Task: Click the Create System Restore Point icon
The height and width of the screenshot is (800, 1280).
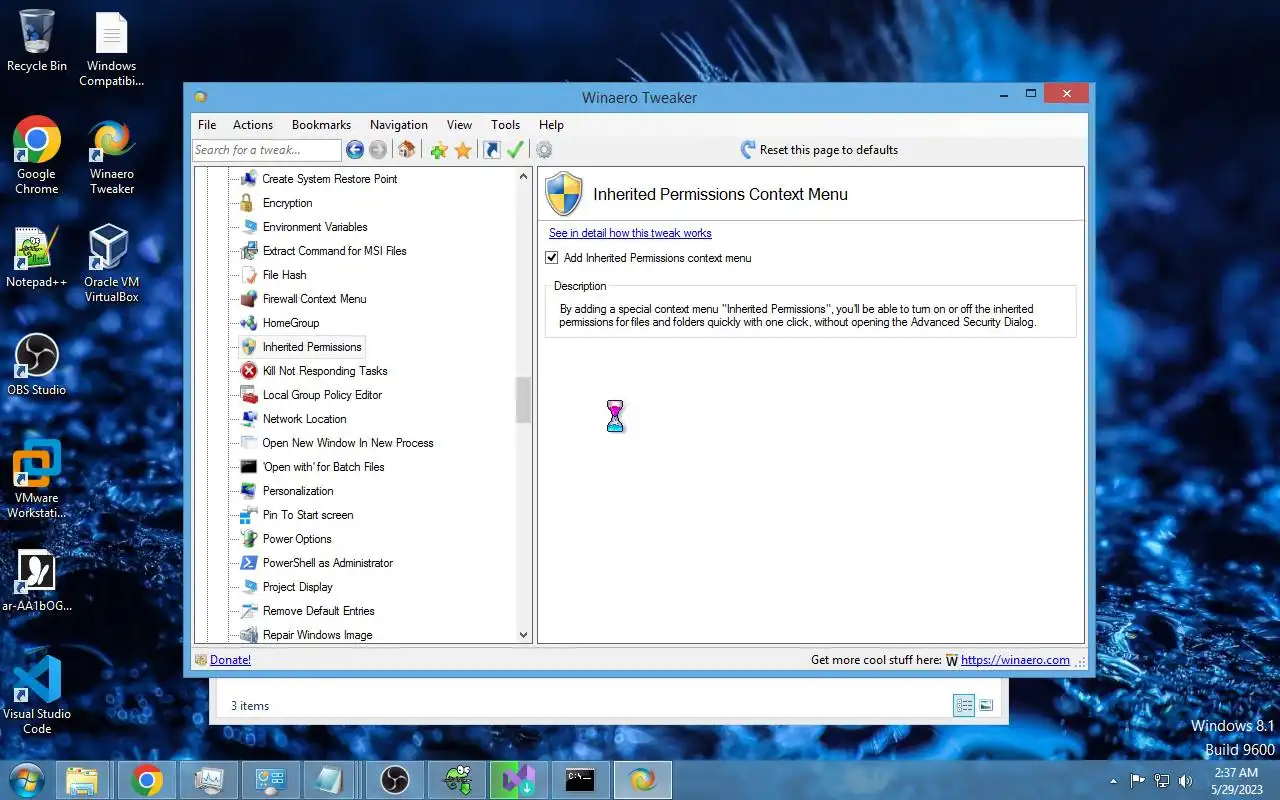Action: [x=248, y=179]
